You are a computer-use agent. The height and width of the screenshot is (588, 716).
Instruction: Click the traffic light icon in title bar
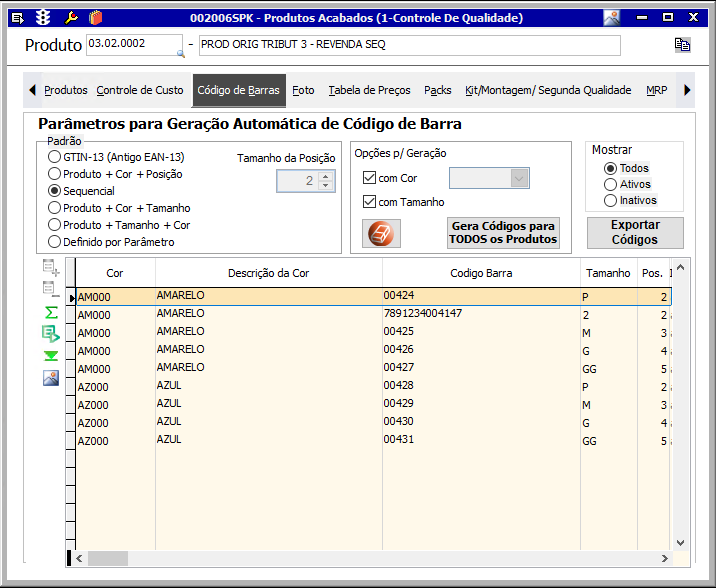point(43,18)
